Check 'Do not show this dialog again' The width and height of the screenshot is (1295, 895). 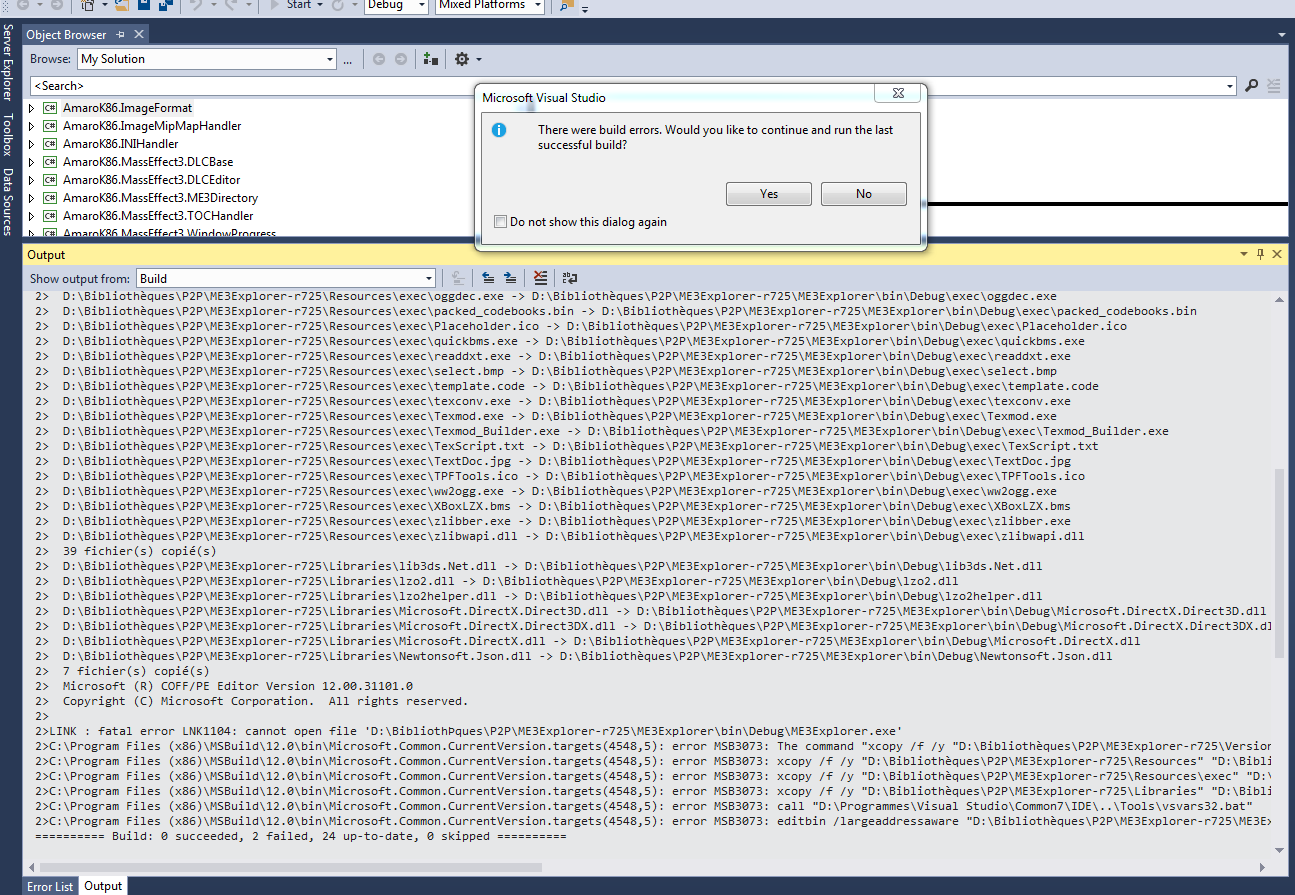500,222
